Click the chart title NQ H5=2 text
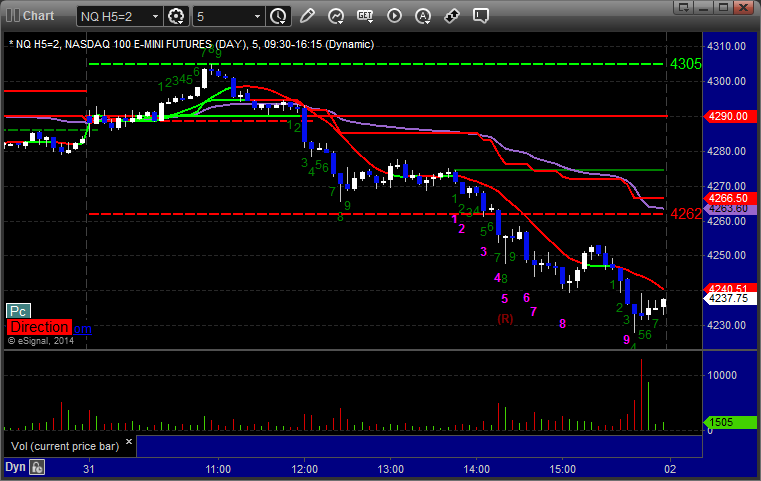Image resolution: width=761 pixels, height=481 pixels. point(192,44)
